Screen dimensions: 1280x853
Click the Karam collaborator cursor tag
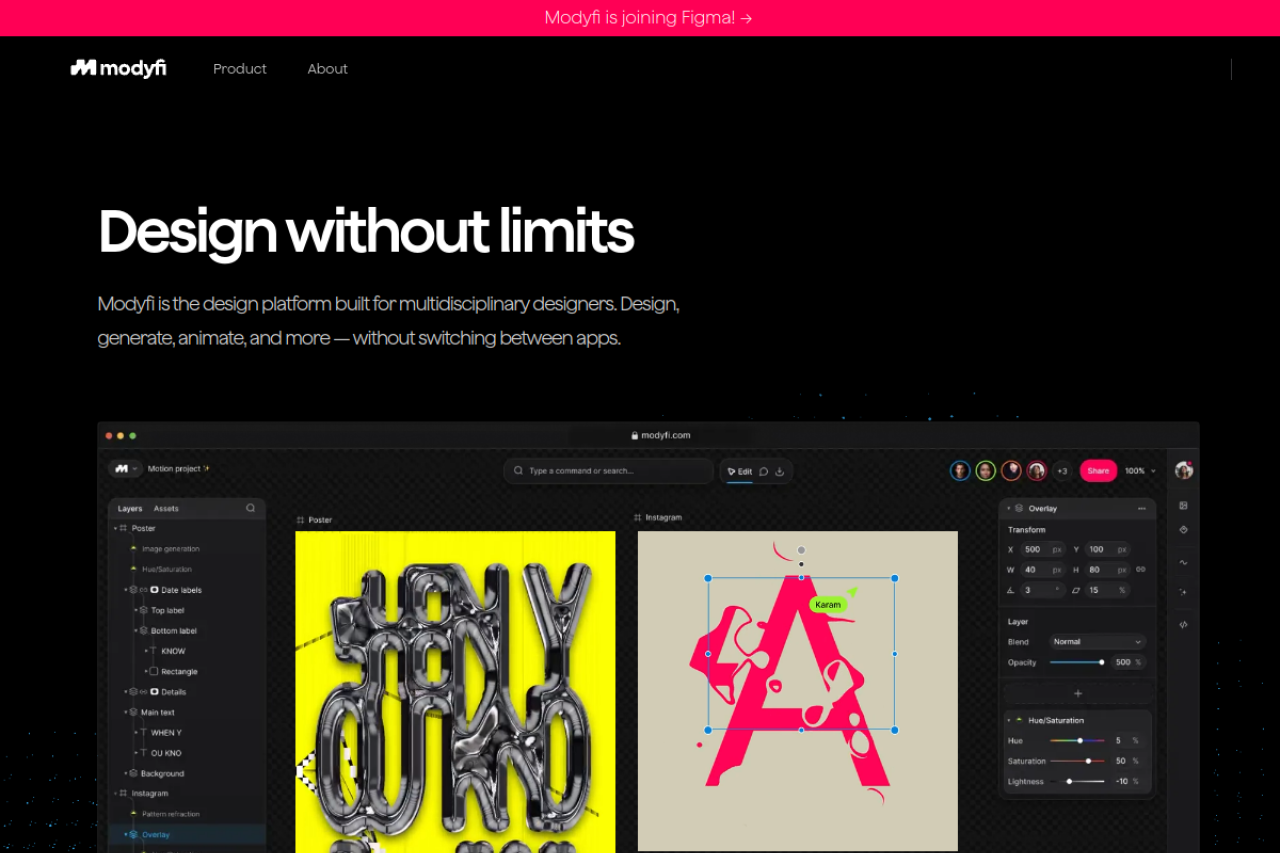point(828,604)
